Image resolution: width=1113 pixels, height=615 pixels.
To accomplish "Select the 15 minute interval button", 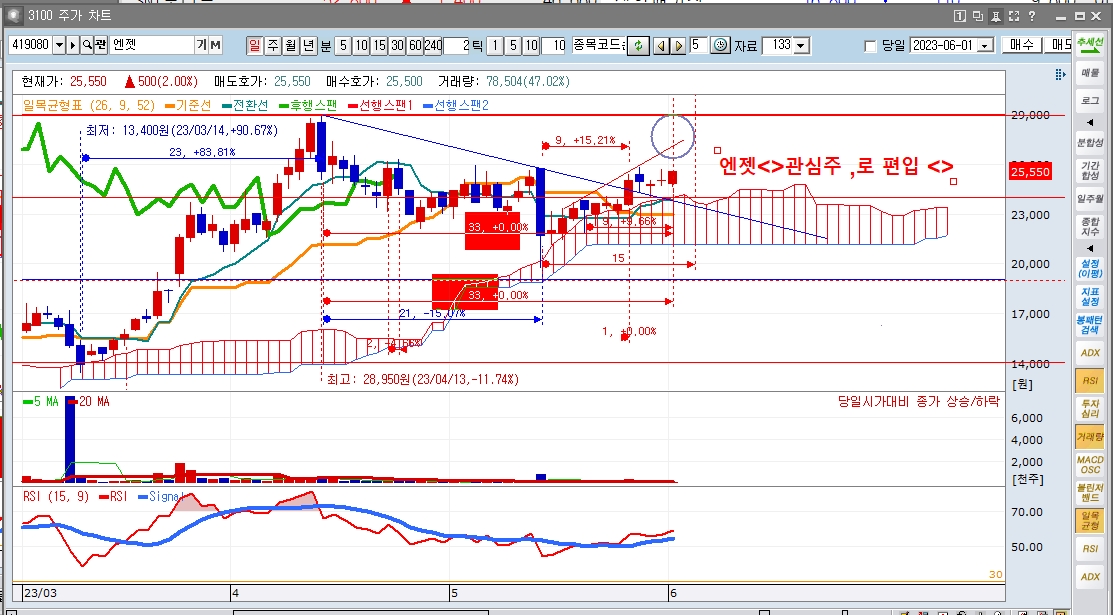I will click(379, 45).
